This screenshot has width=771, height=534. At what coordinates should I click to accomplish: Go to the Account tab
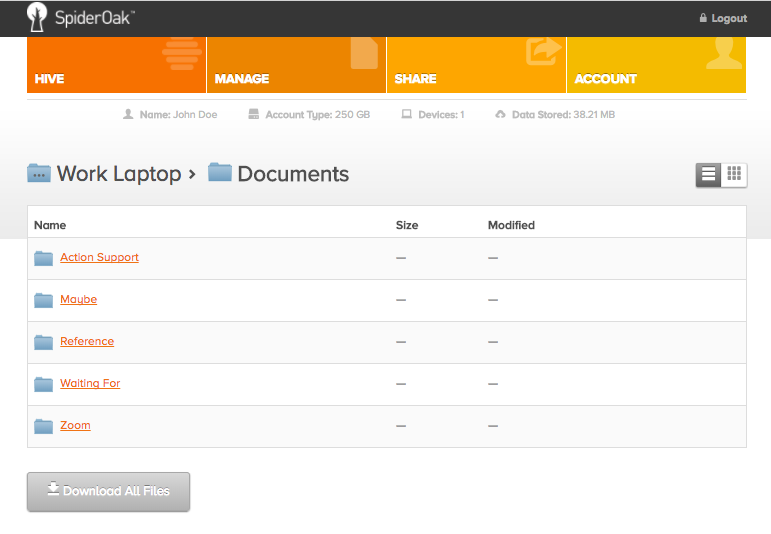[656, 65]
